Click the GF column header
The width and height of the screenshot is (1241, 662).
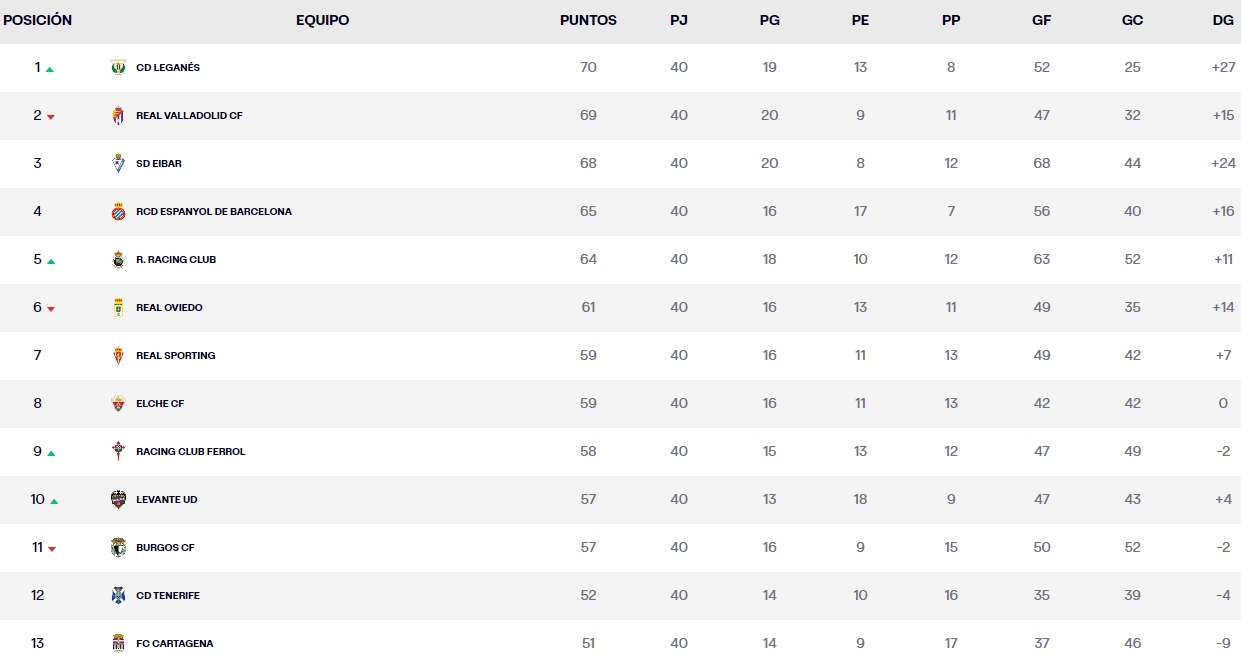[1041, 20]
